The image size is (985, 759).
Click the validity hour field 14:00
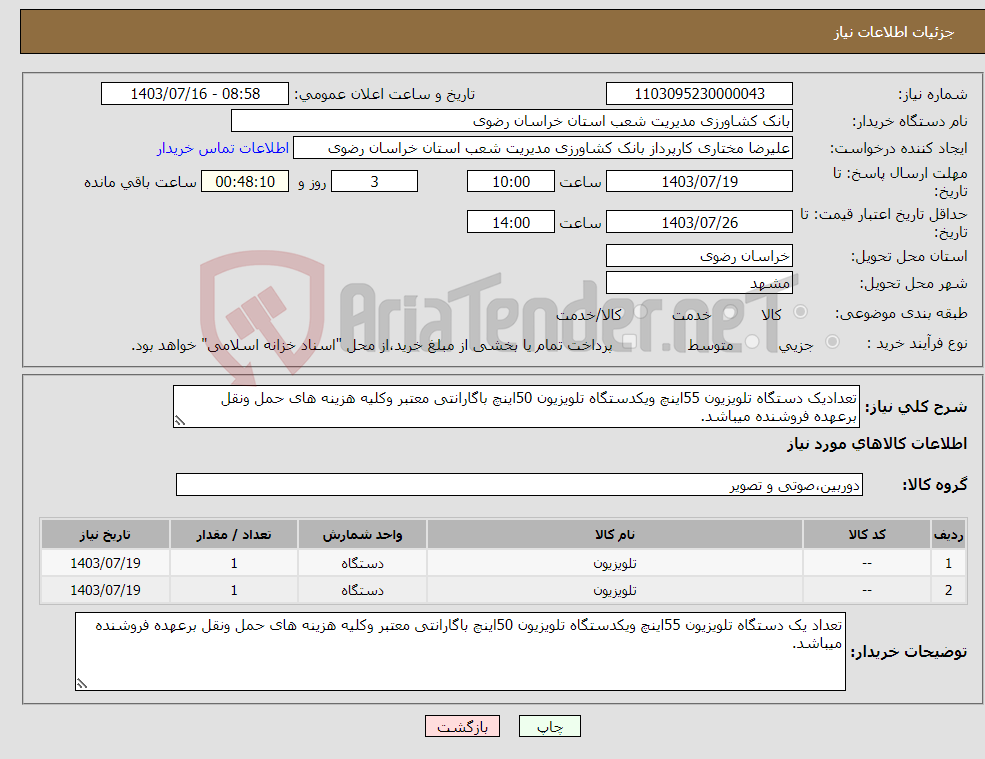click(511, 222)
